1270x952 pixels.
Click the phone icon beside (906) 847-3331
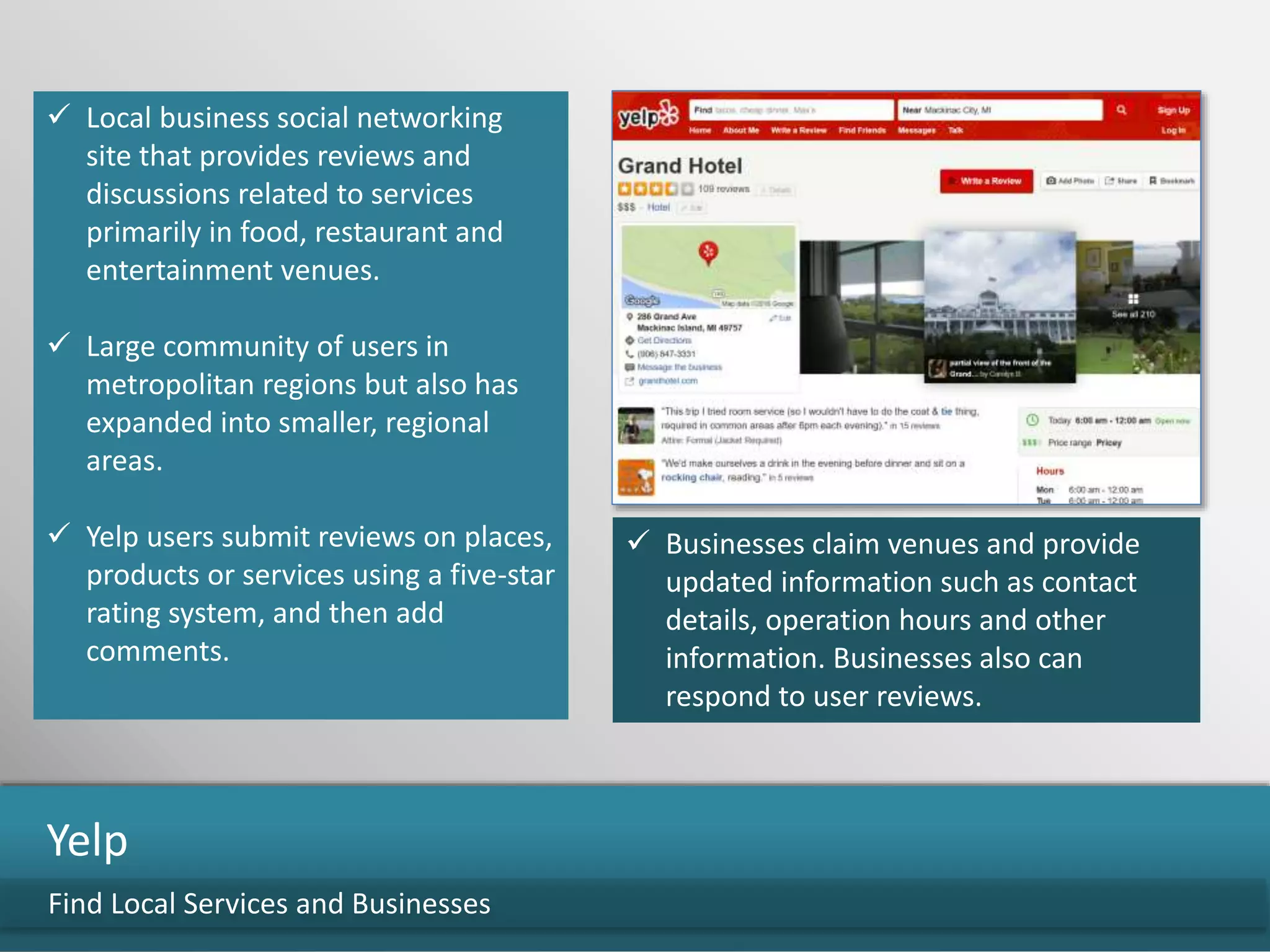(x=629, y=354)
